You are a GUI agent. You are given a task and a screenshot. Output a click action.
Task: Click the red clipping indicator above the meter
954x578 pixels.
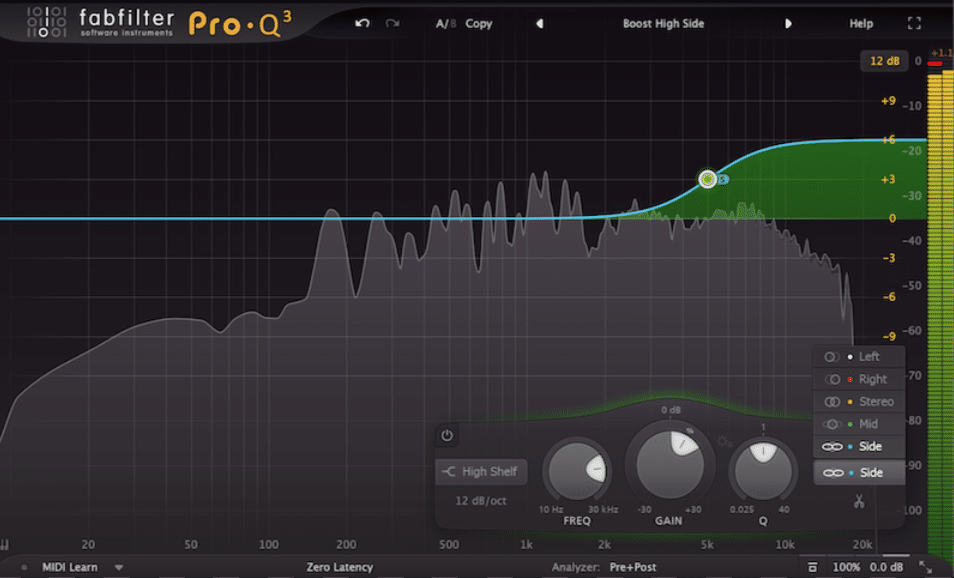[x=935, y=63]
